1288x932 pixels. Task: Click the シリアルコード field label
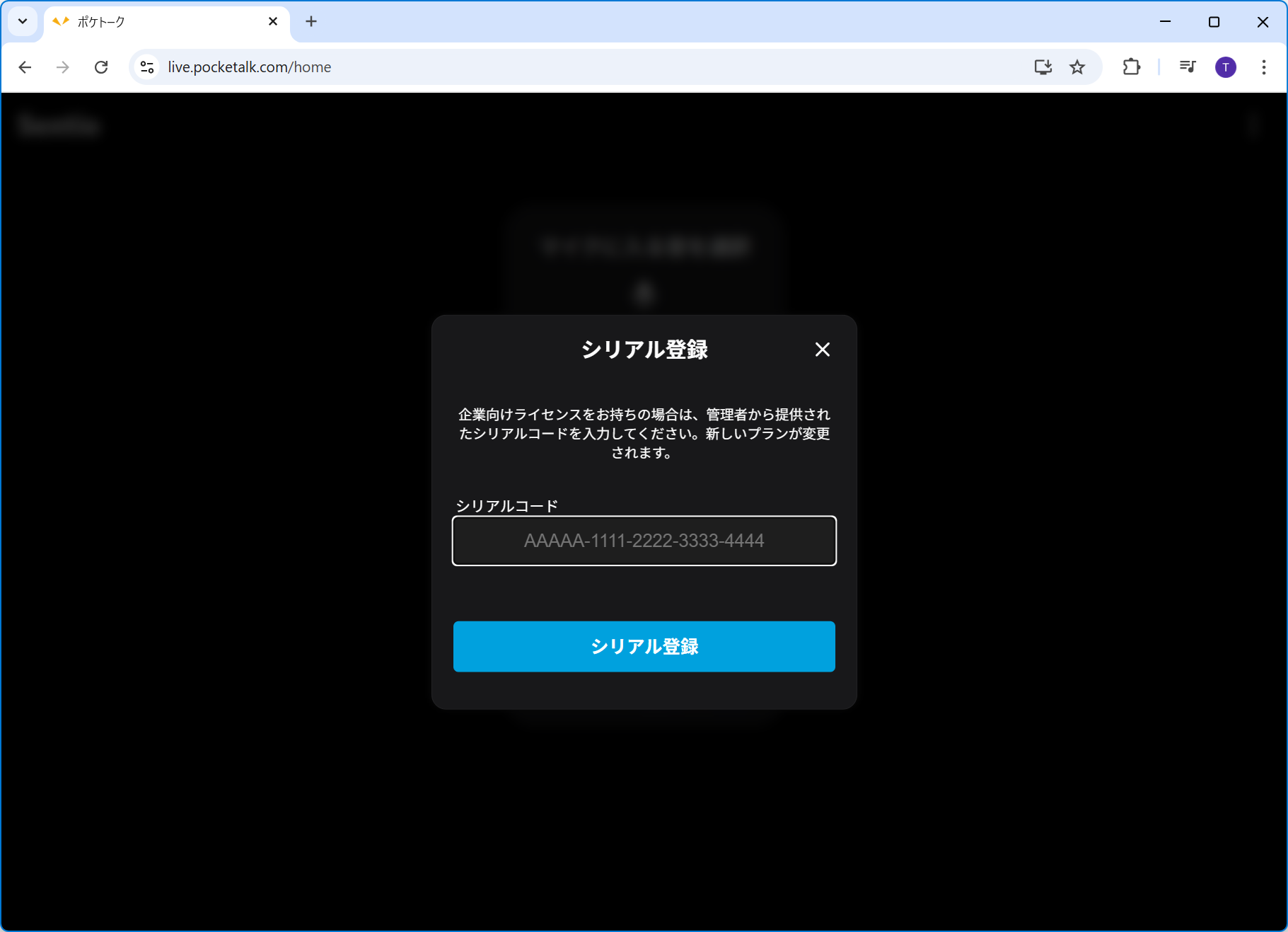(507, 506)
